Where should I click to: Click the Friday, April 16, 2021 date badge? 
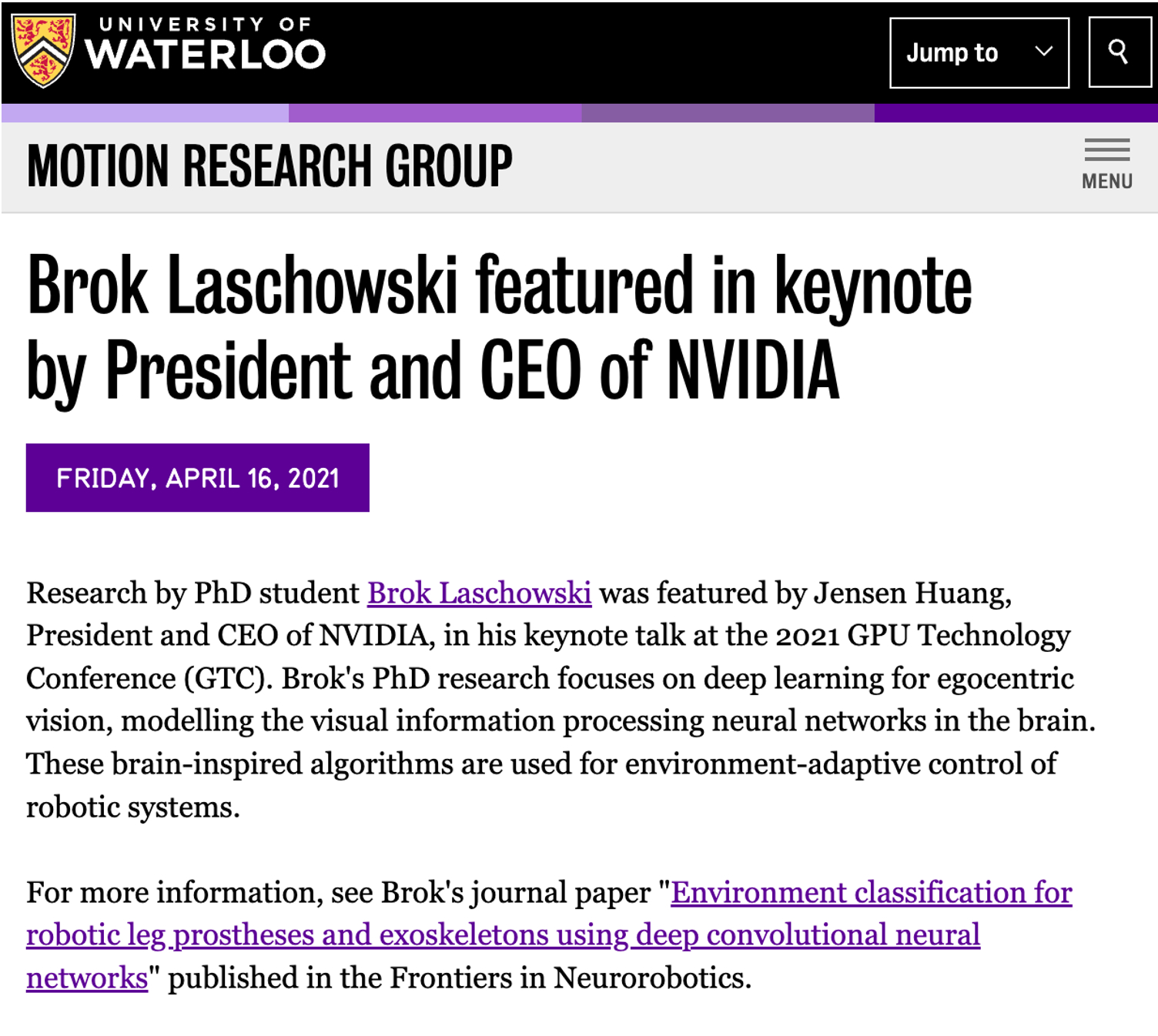197,478
